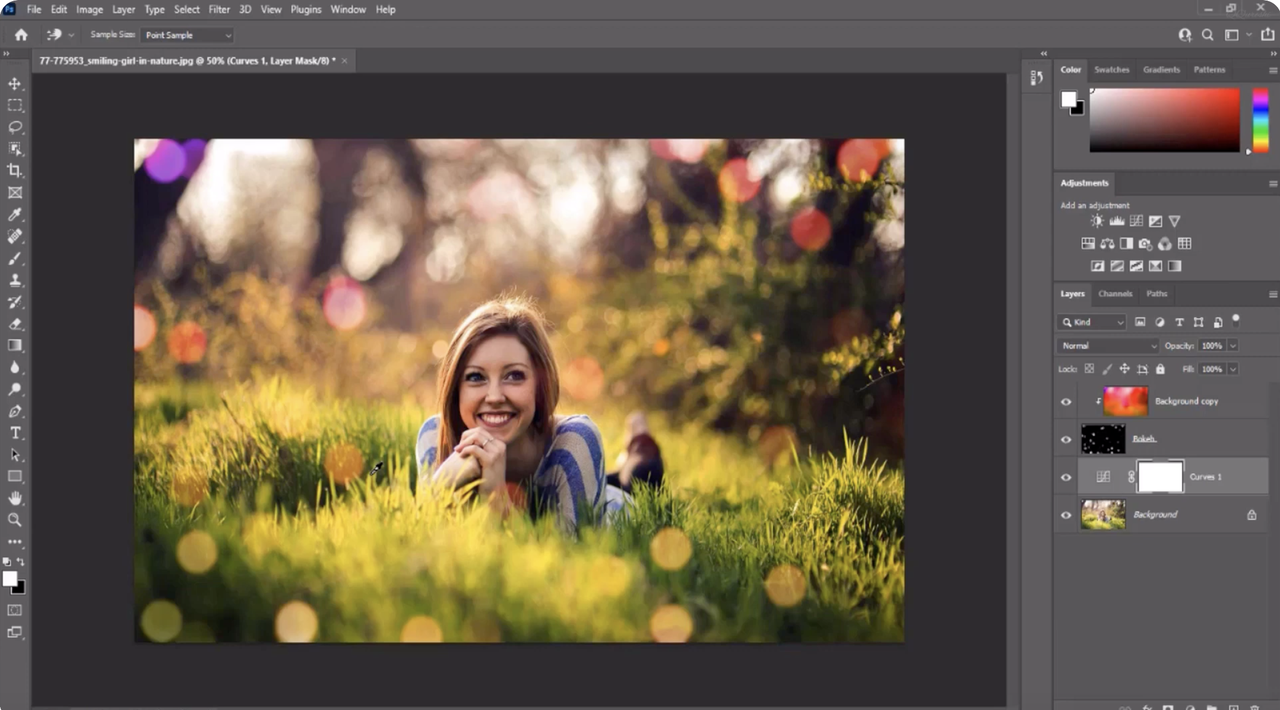1280x710 pixels.
Task: Open the Sample Size dropdown
Action: coord(187,35)
